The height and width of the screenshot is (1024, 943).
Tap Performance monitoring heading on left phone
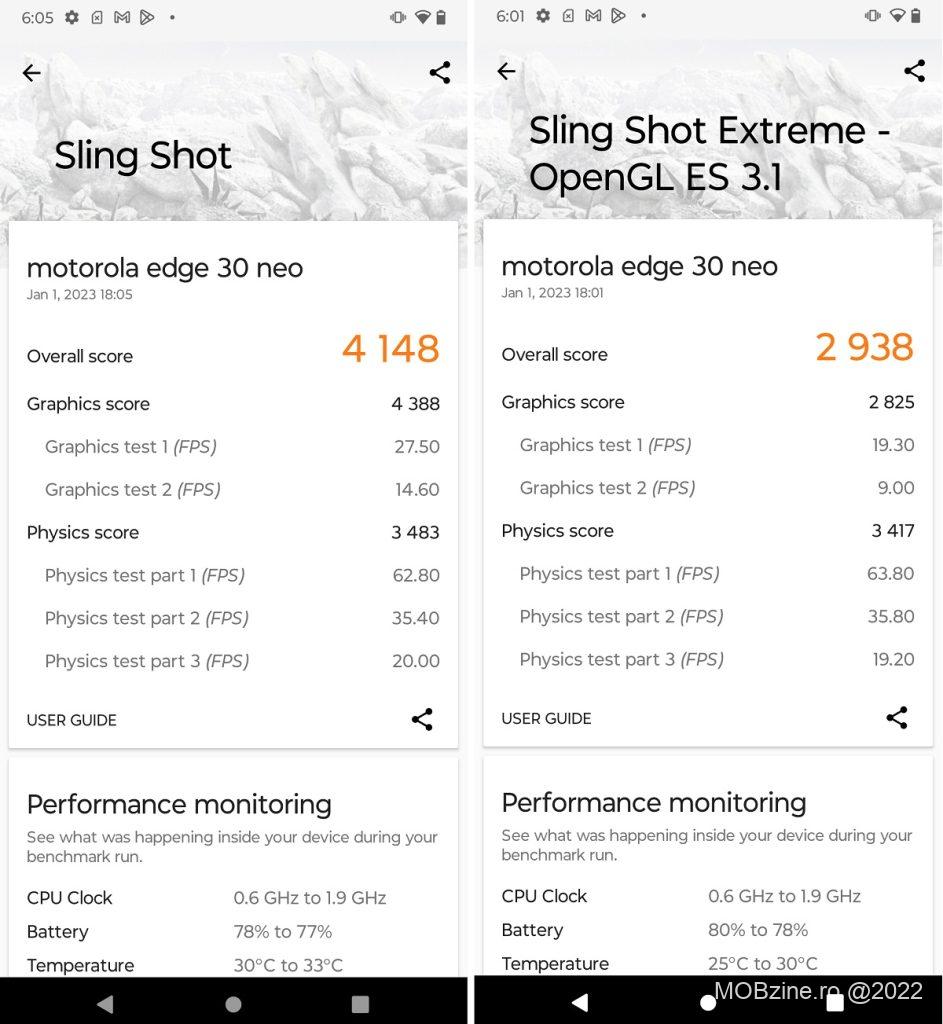179,805
